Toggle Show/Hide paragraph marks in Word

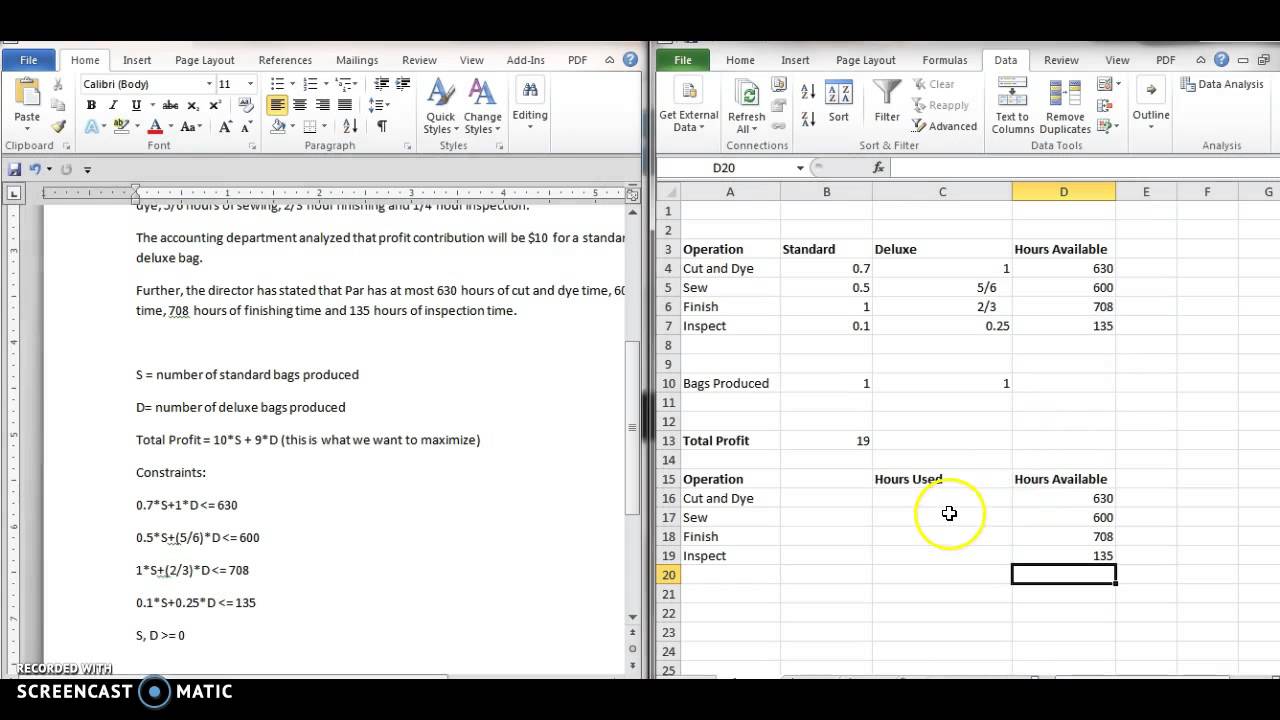(382, 127)
